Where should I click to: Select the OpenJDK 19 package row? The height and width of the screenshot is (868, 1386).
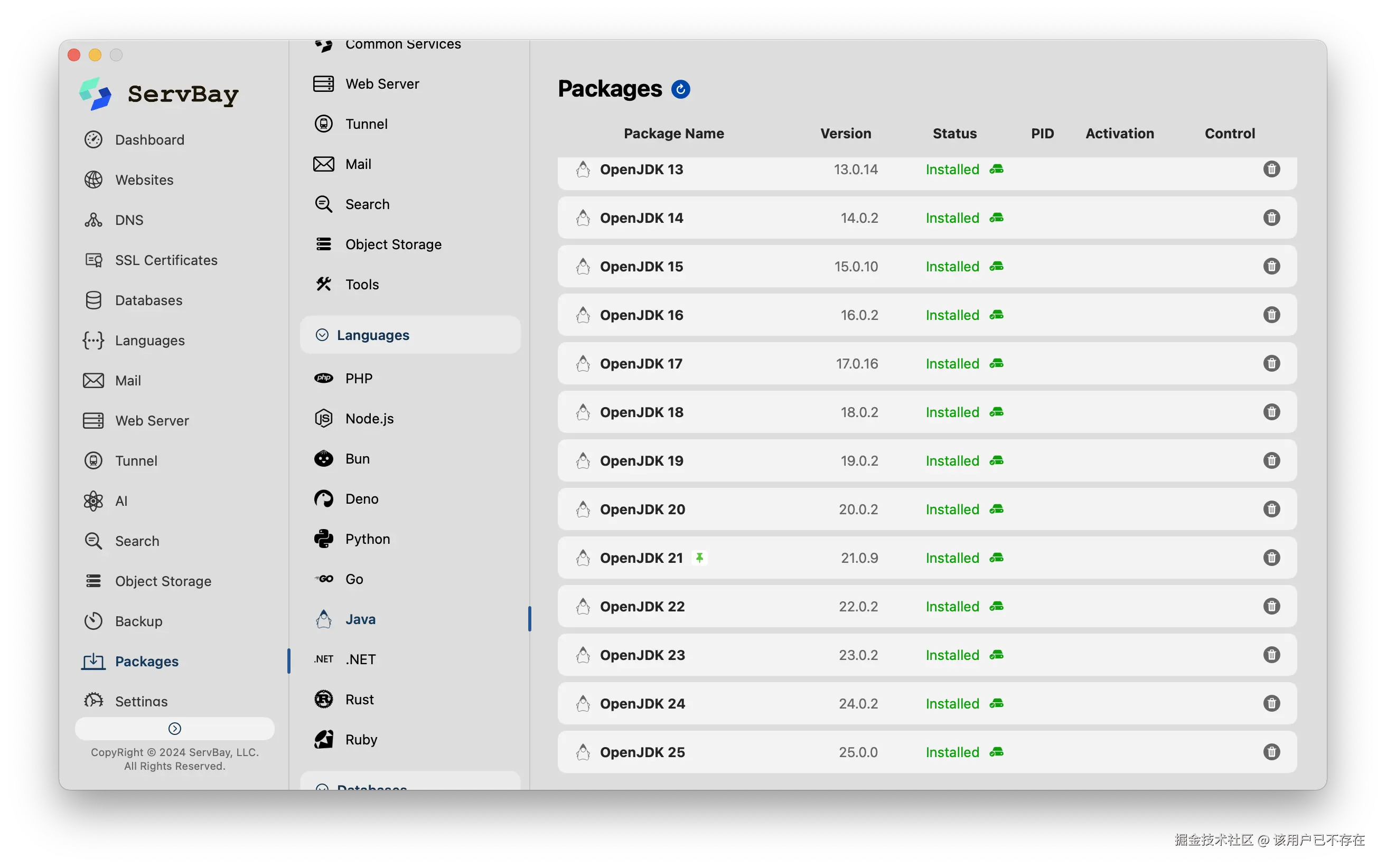(x=641, y=461)
